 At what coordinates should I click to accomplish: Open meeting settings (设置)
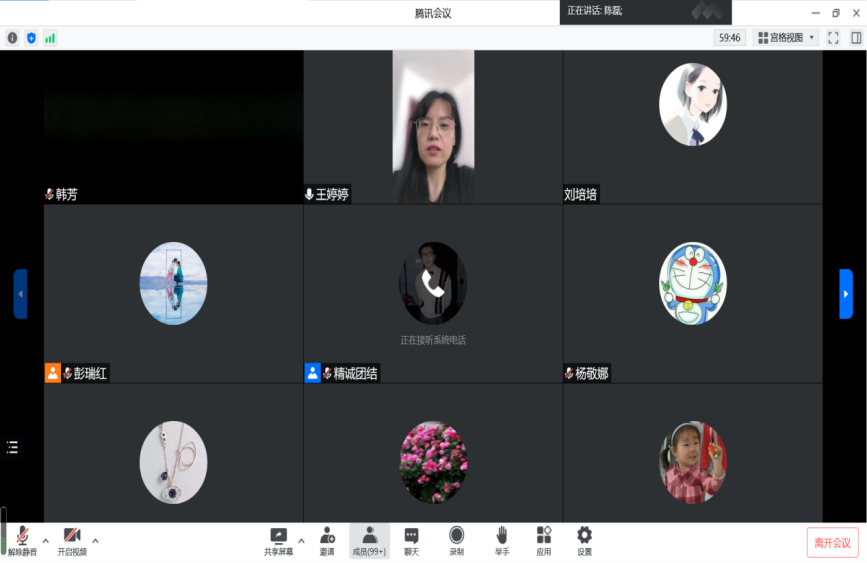pyautogui.click(x=584, y=540)
